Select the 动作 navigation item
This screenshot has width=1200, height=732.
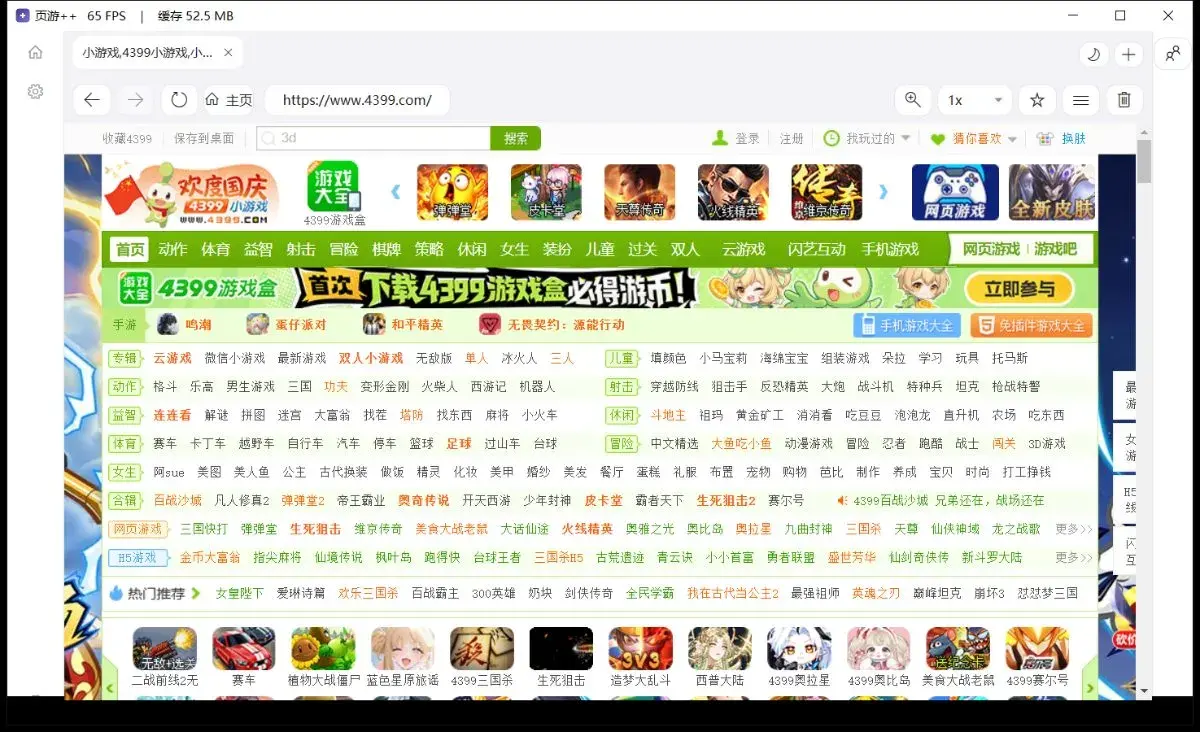tap(173, 249)
